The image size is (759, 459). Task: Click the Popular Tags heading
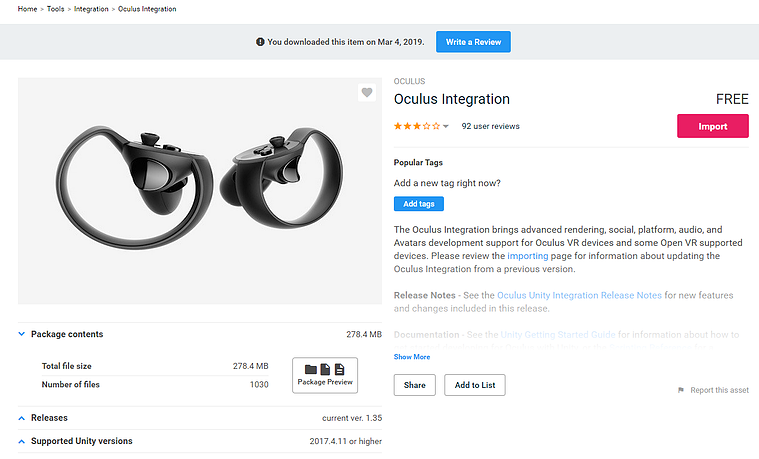pyautogui.click(x=418, y=163)
